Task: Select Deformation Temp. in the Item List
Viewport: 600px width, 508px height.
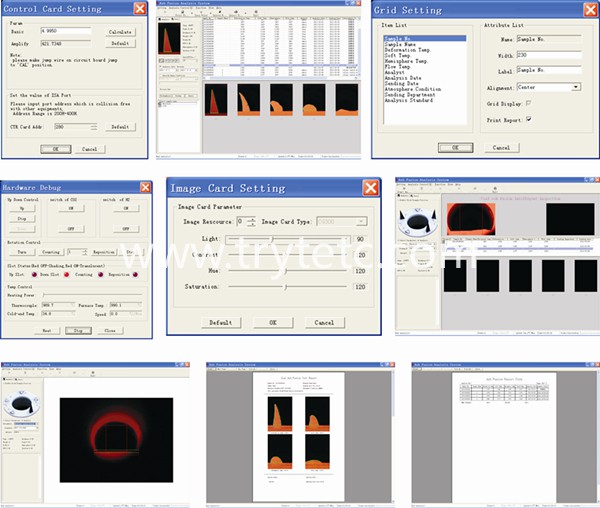Action: click(407, 50)
